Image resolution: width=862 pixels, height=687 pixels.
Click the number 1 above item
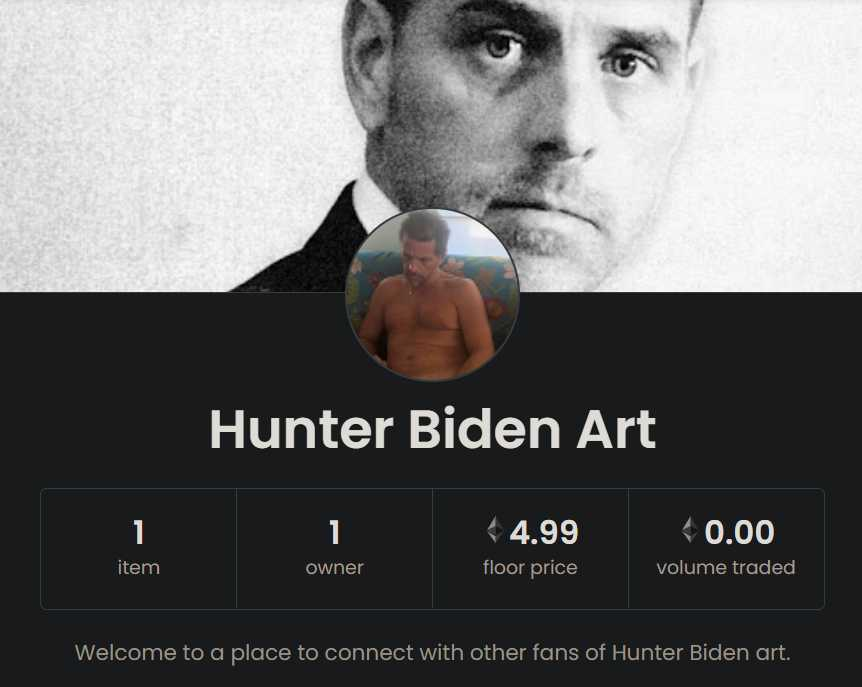(x=139, y=532)
